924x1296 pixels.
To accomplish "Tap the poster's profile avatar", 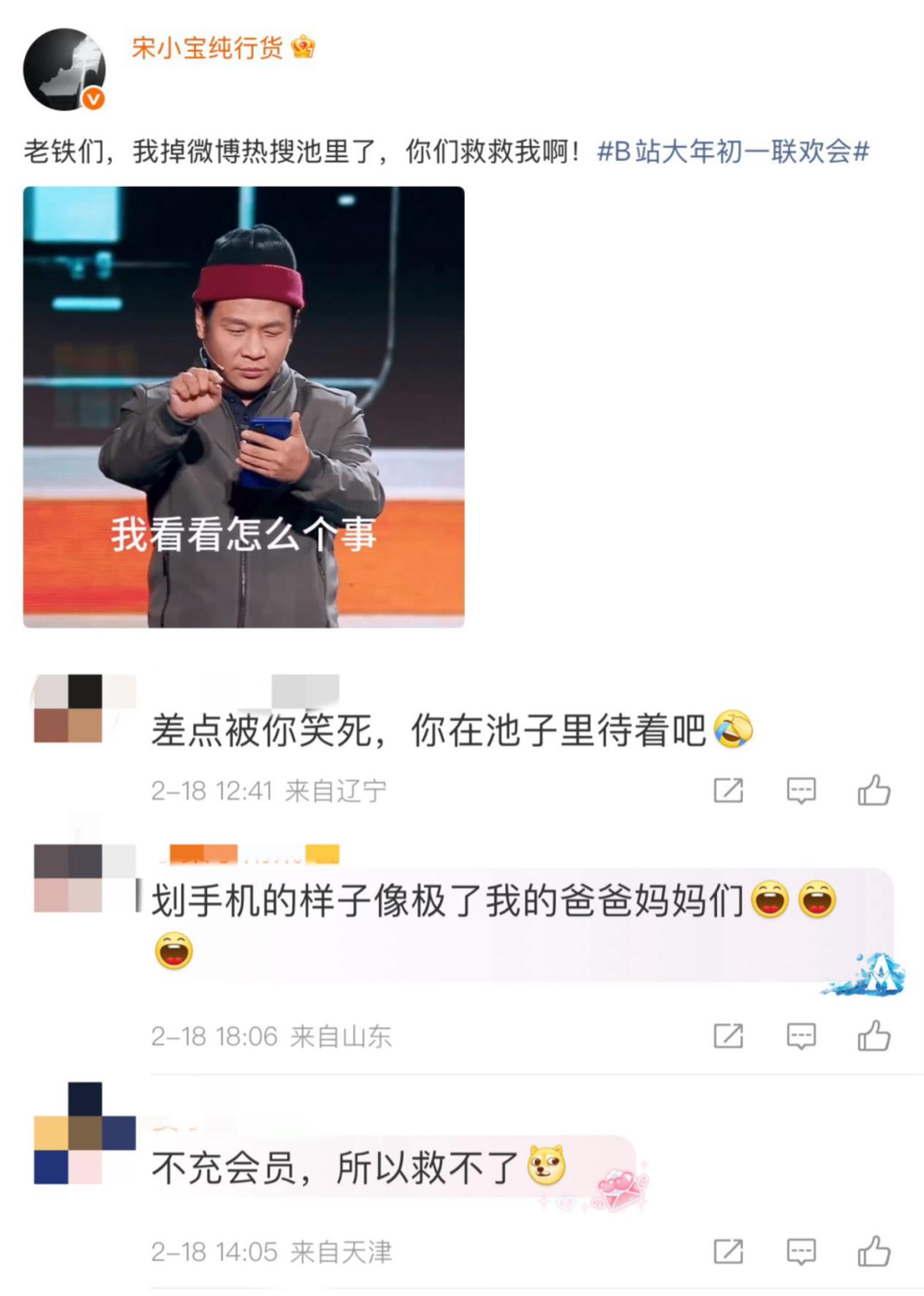I will [64, 69].
